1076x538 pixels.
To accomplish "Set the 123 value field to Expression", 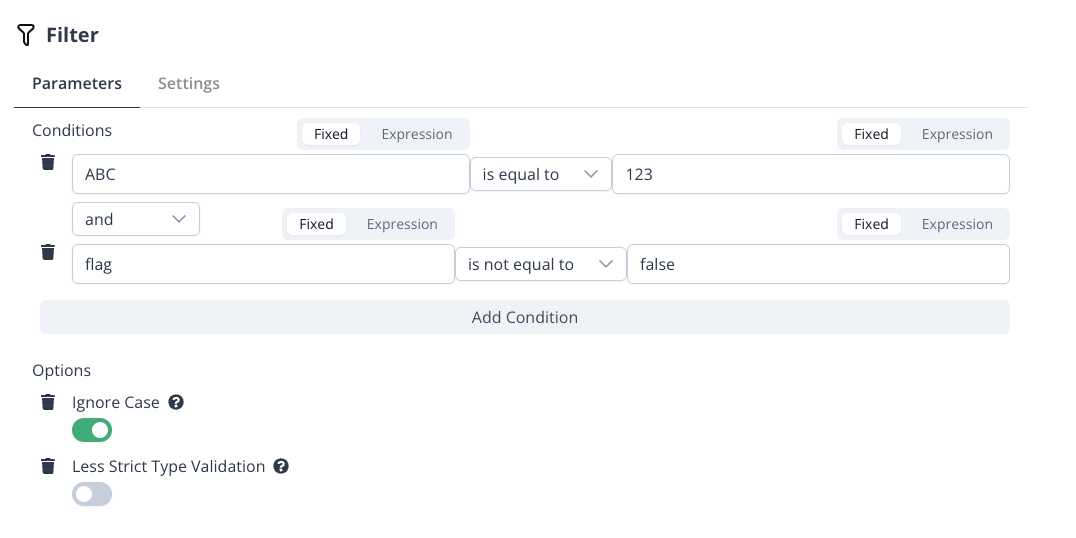I will pyautogui.click(x=956, y=134).
